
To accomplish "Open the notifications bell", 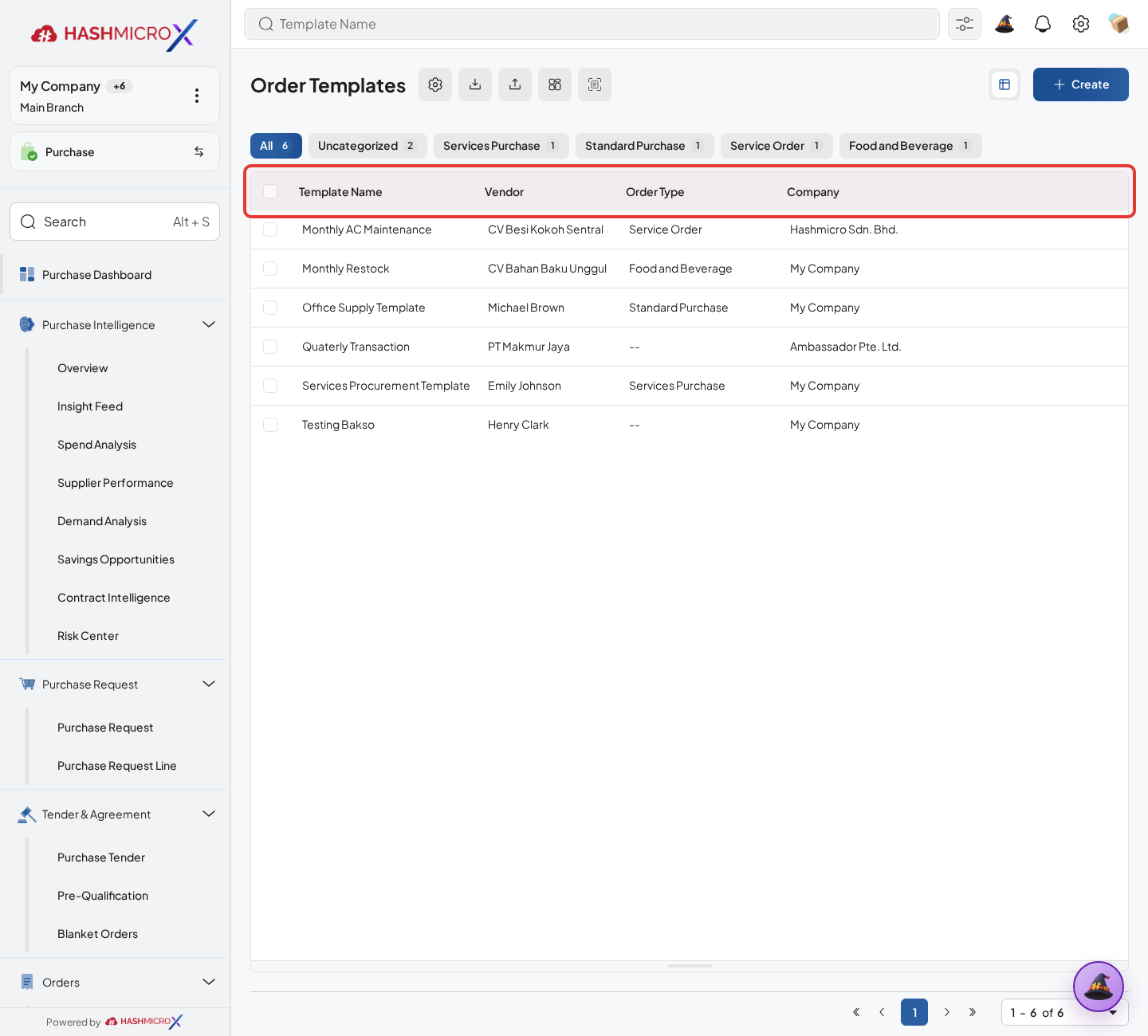I will 1043,24.
